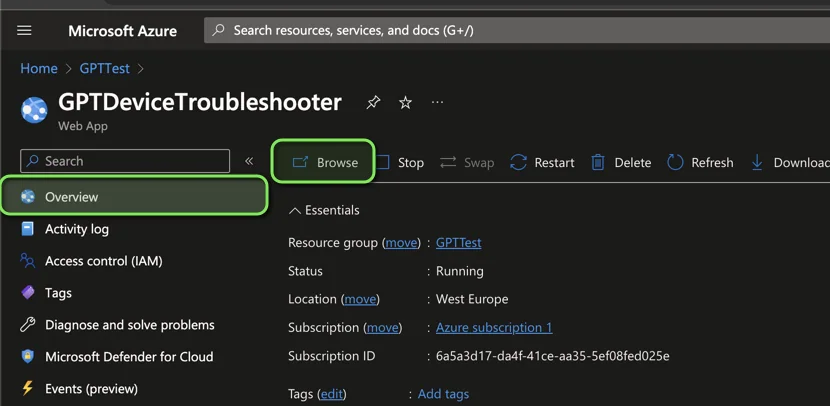Open Tags in the sidebar
Image resolution: width=830 pixels, height=406 pixels.
click(x=58, y=293)
